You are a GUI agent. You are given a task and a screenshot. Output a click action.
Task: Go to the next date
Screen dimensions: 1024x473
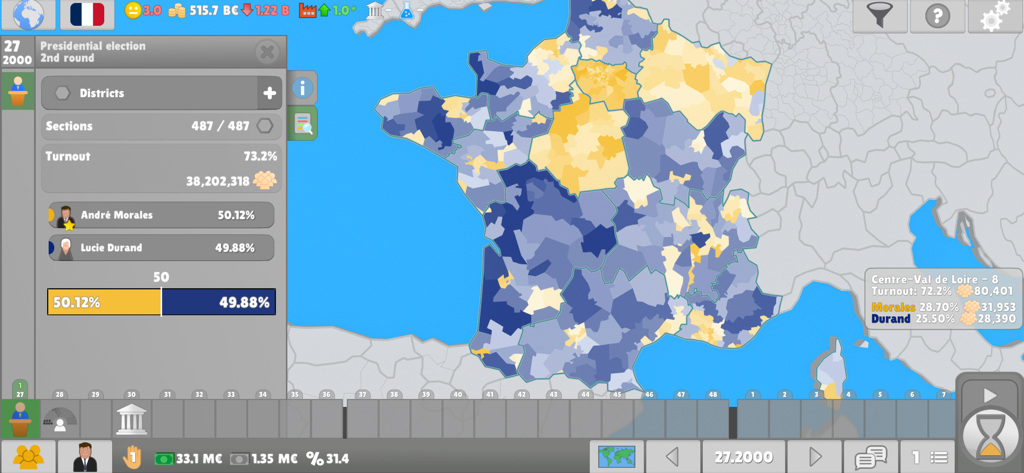pyautogui.click(x=814, y=457)
